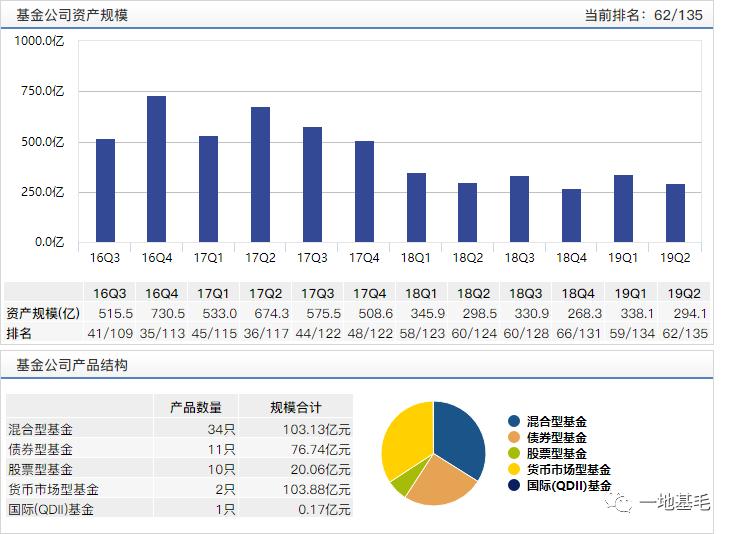Click the 17Q1 bar in the chart
Screen dimensions: 734x534
[208, 189]
